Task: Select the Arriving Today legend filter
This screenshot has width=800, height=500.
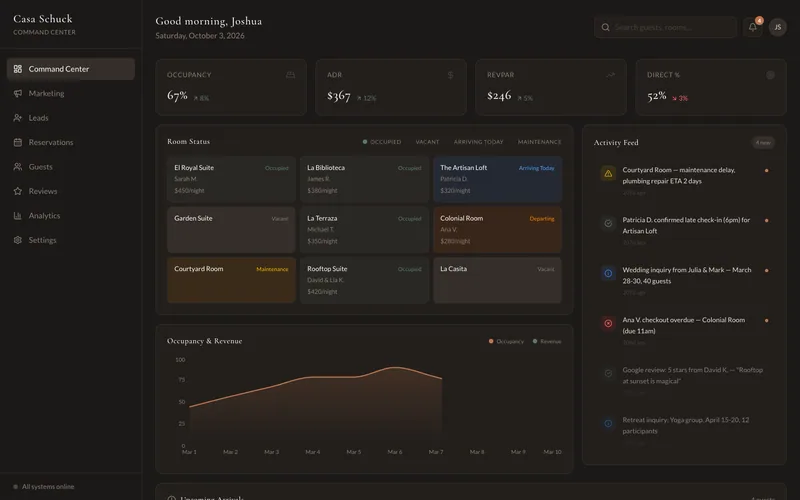Action: tap(478, 142)
